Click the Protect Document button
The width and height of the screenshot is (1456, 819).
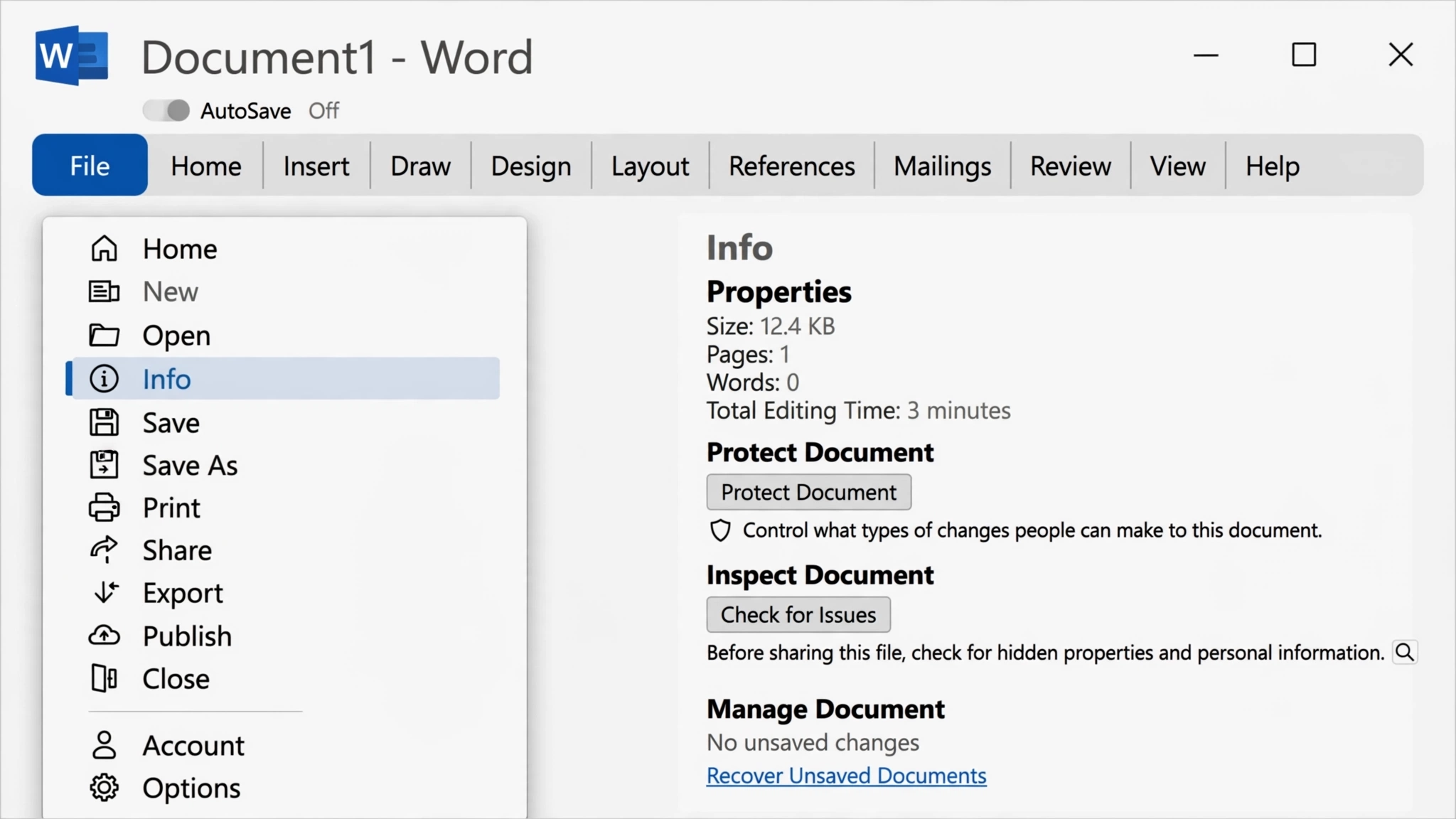tap(808, 492)
